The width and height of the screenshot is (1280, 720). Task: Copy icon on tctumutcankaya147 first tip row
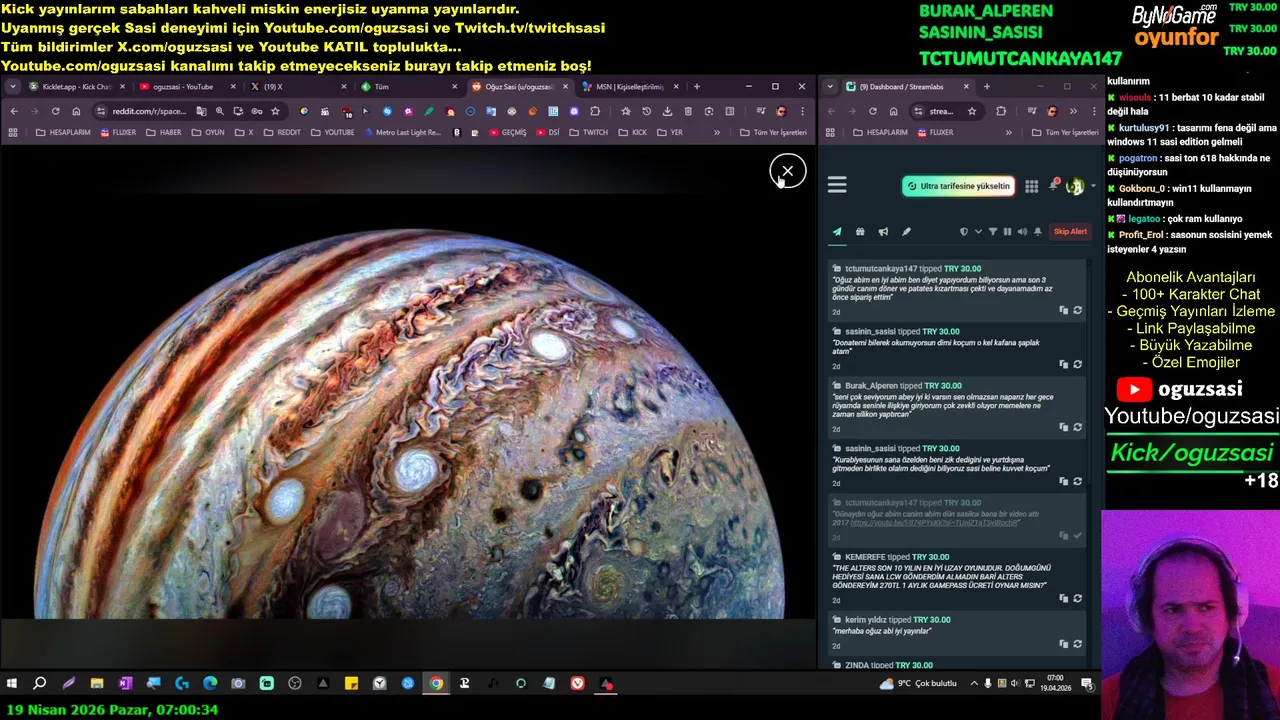(x=1063, y=311)
